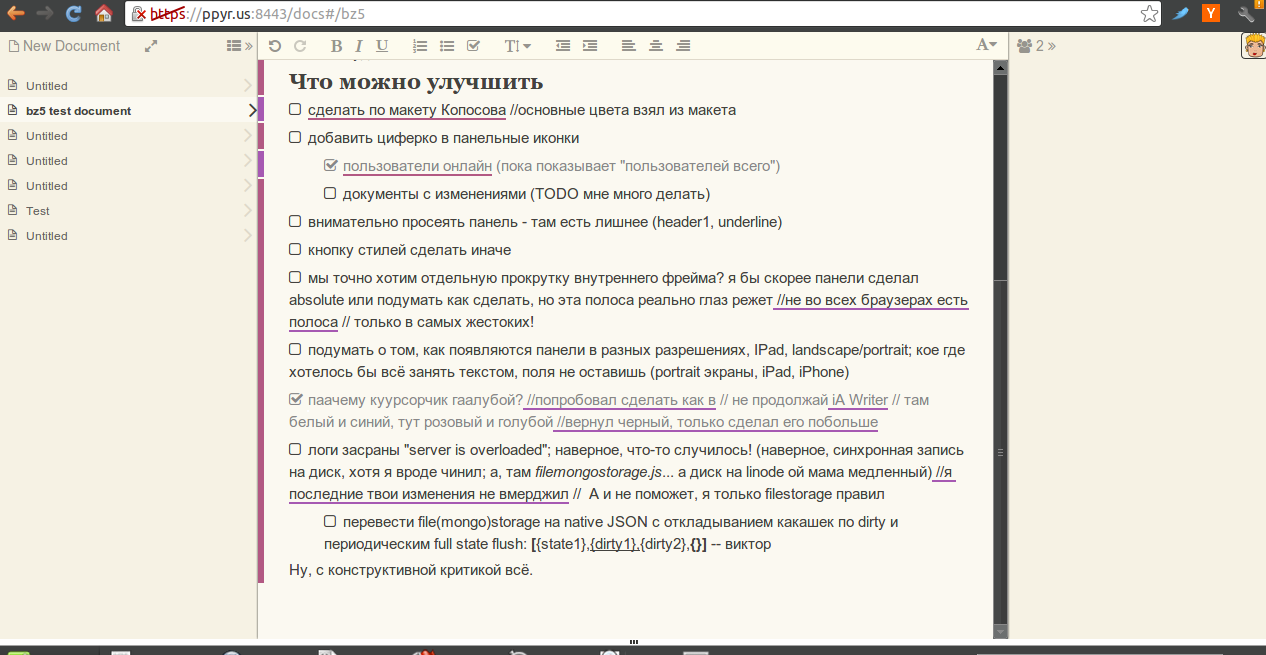Click italic text 'filemongostorage.js'
The width and height of the screenshot is (1266, 655).
pos(599,472)
